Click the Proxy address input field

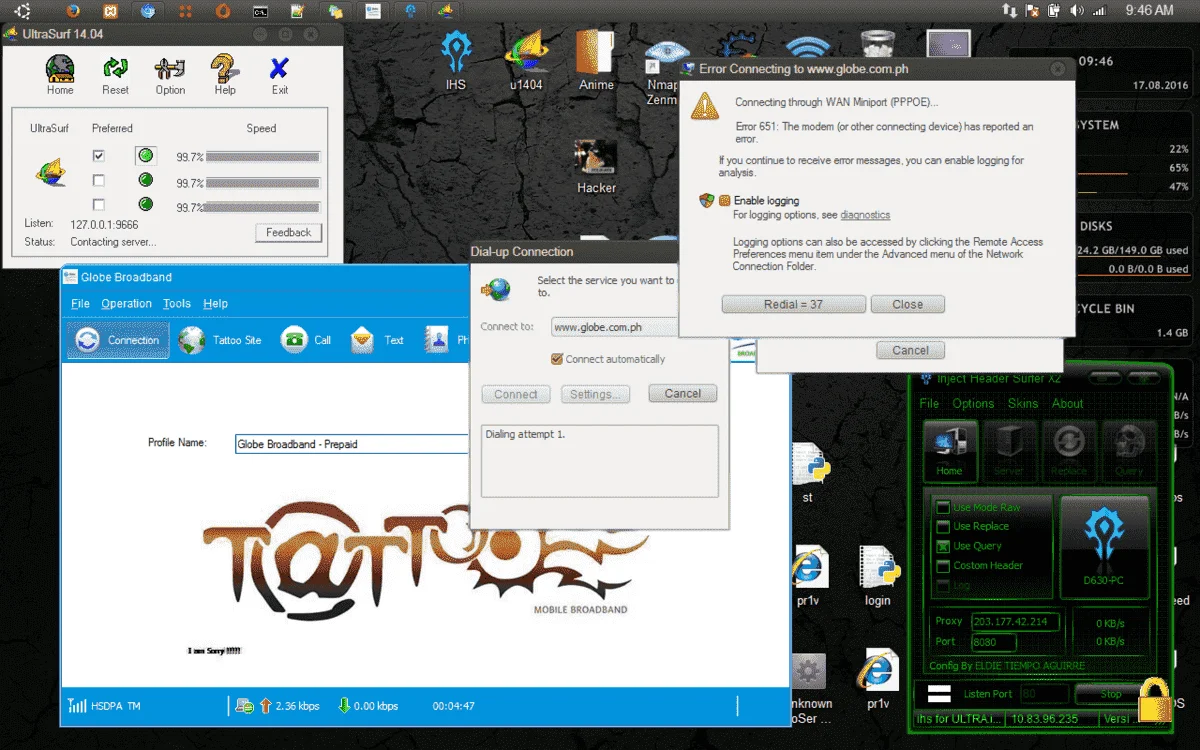pos(1016,622)
